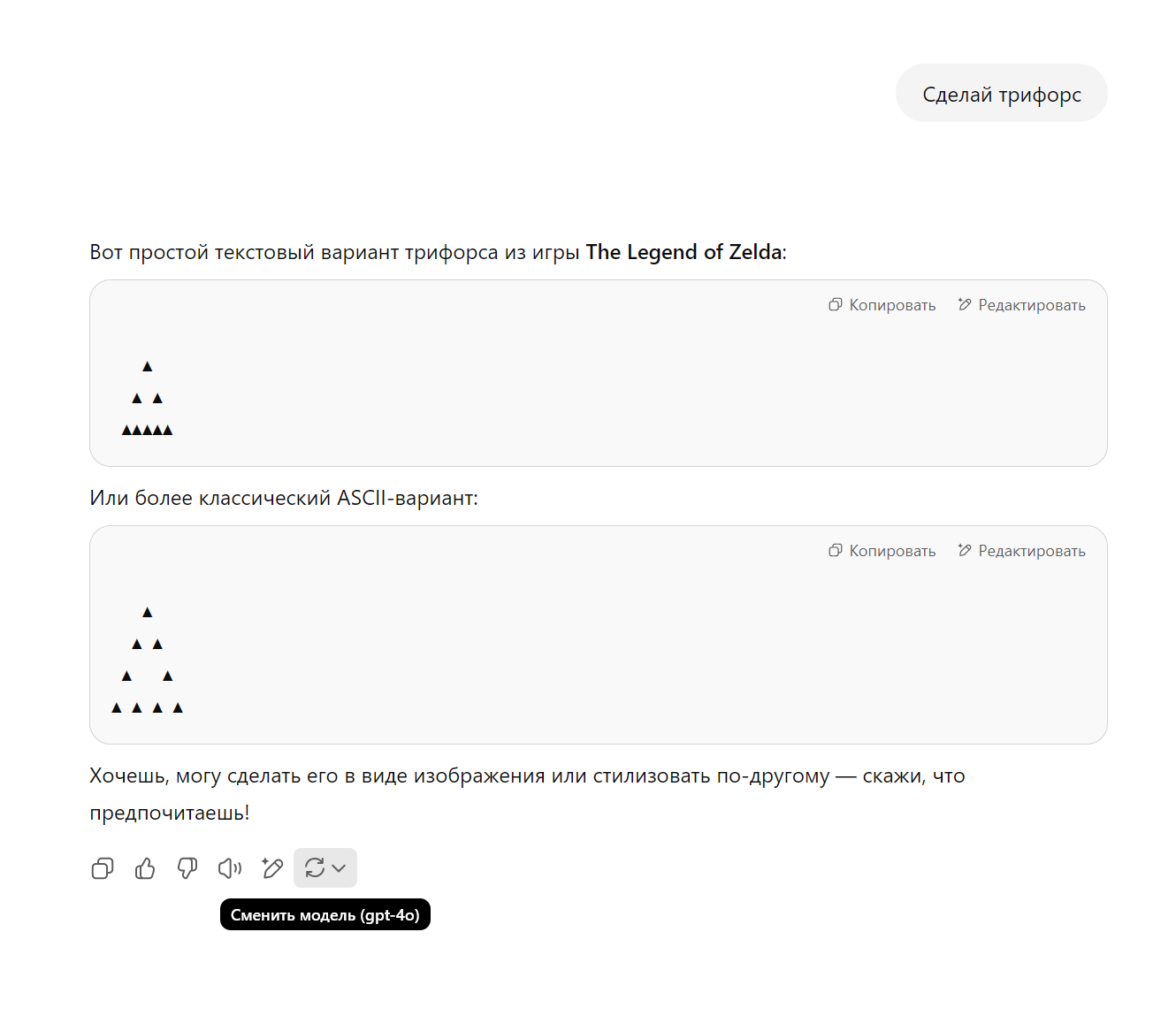Screen dimensions: 1176x1016
Task: Click the solid triangle art in first block
Action: 147,399
